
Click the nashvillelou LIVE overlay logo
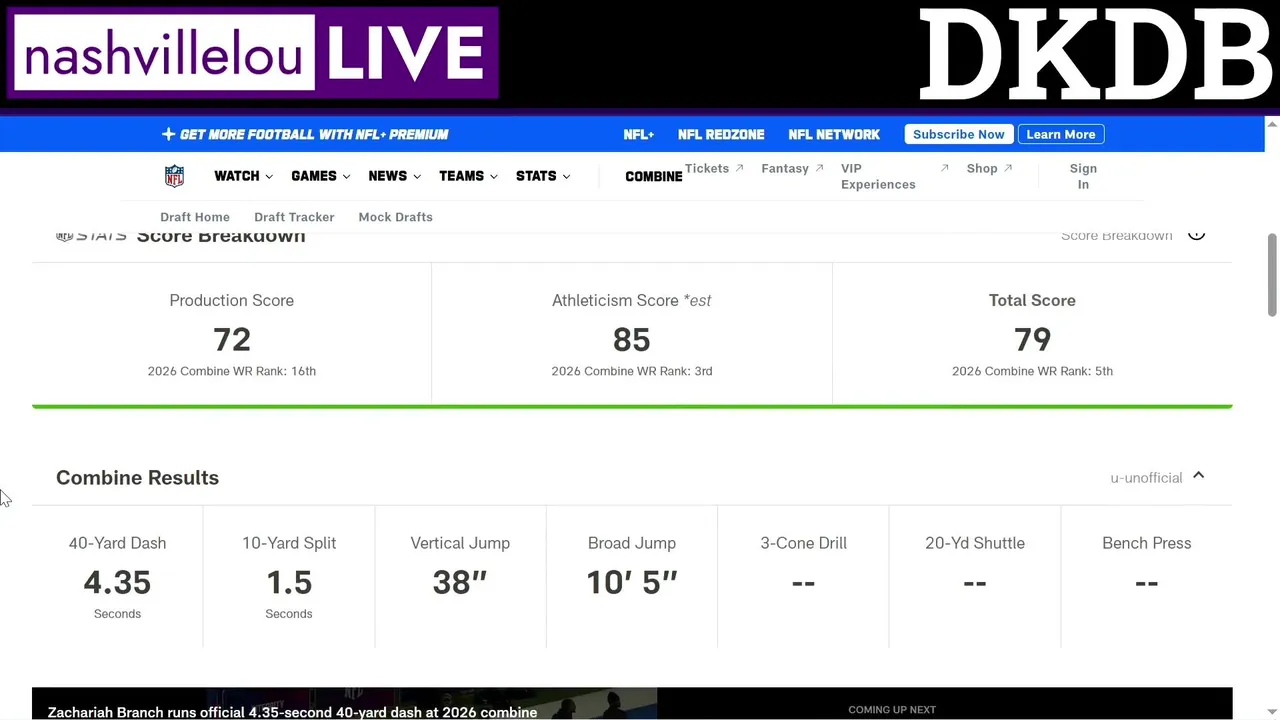[253, 53]
